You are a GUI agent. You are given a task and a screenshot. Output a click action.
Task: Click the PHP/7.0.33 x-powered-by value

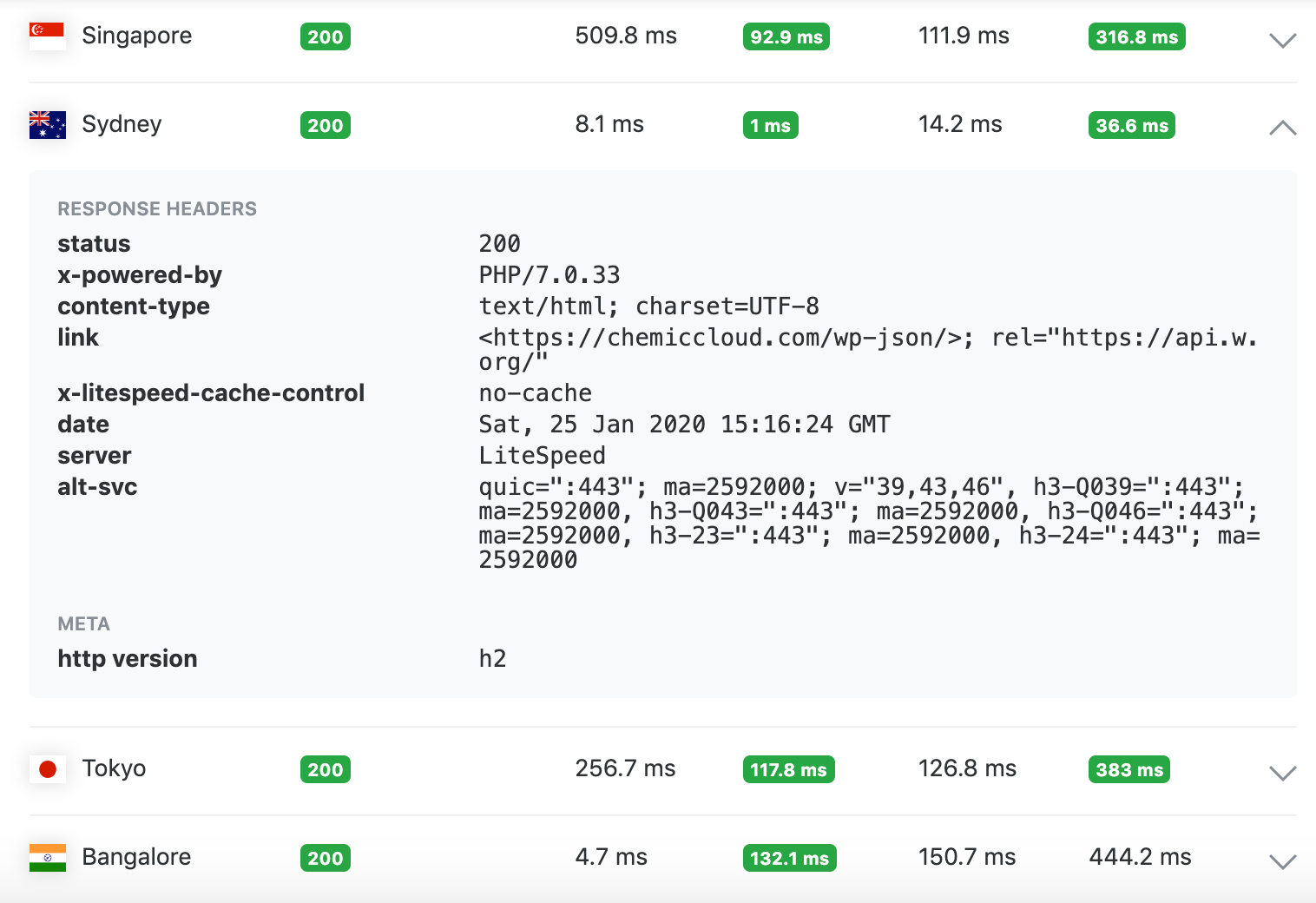[549, 275]
